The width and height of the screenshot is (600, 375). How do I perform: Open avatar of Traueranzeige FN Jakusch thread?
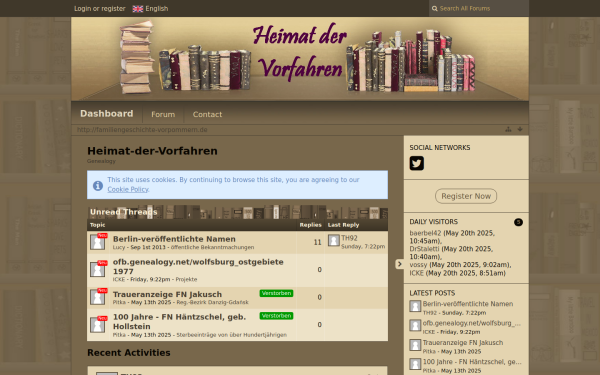98,297
